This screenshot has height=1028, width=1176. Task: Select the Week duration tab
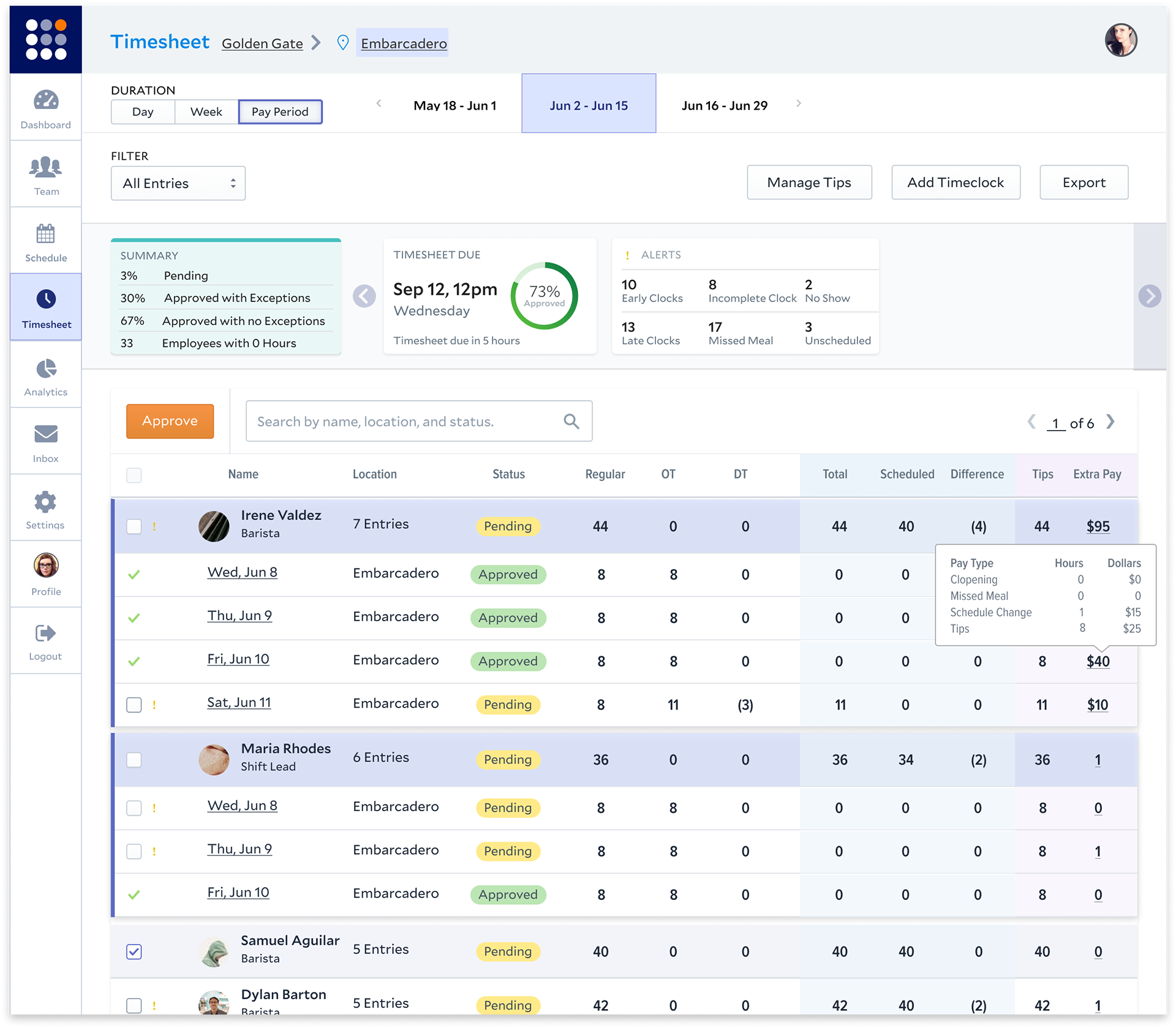pyautogui.click(x=206, y=111)
